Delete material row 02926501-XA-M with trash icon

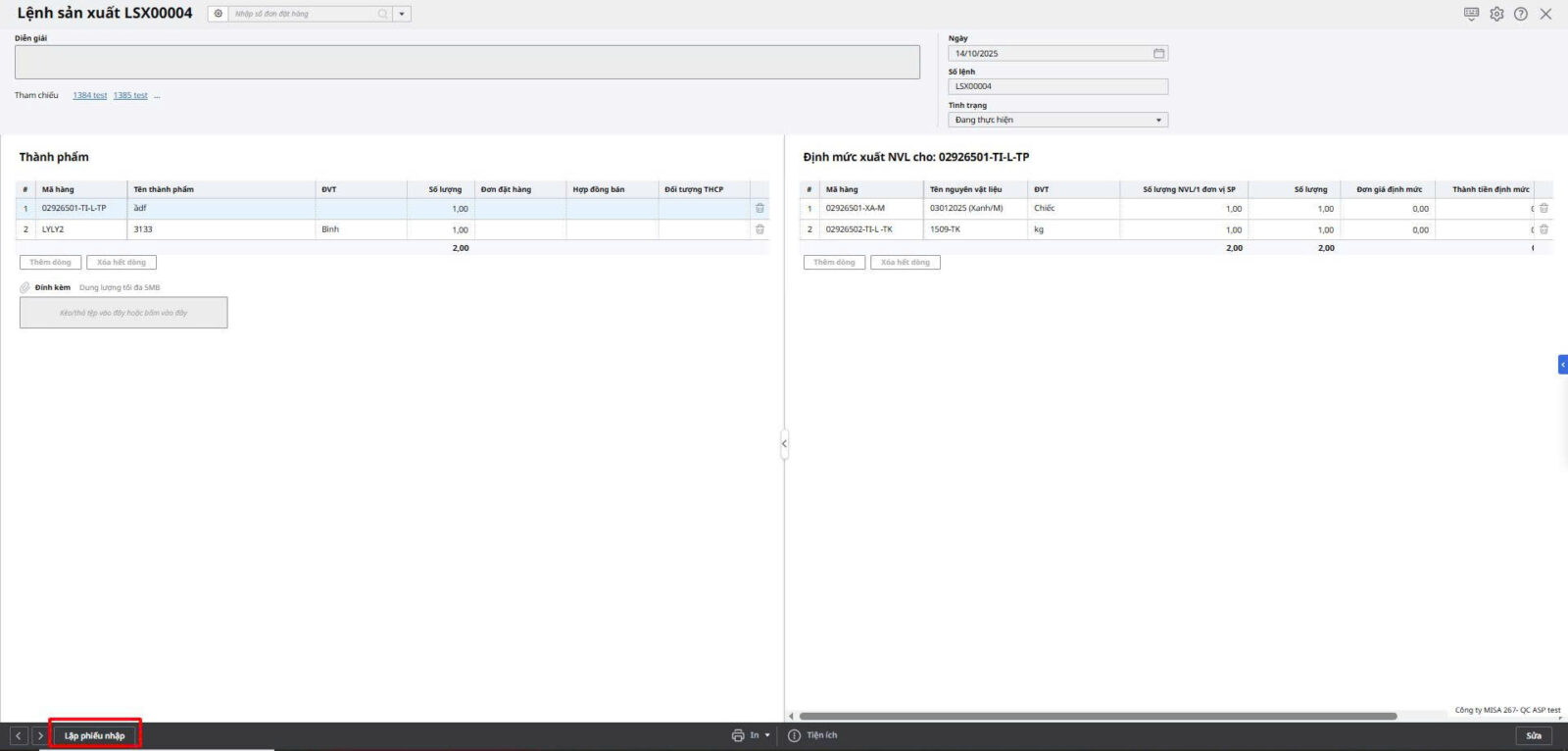tap(1543, 208)
